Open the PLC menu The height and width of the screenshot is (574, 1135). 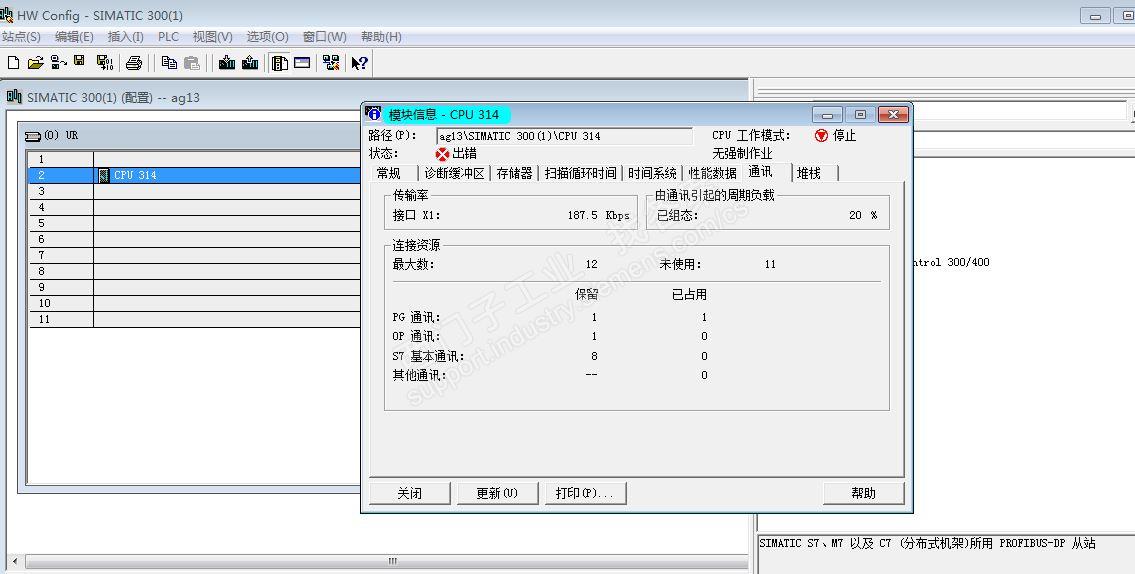click(169, 37)
